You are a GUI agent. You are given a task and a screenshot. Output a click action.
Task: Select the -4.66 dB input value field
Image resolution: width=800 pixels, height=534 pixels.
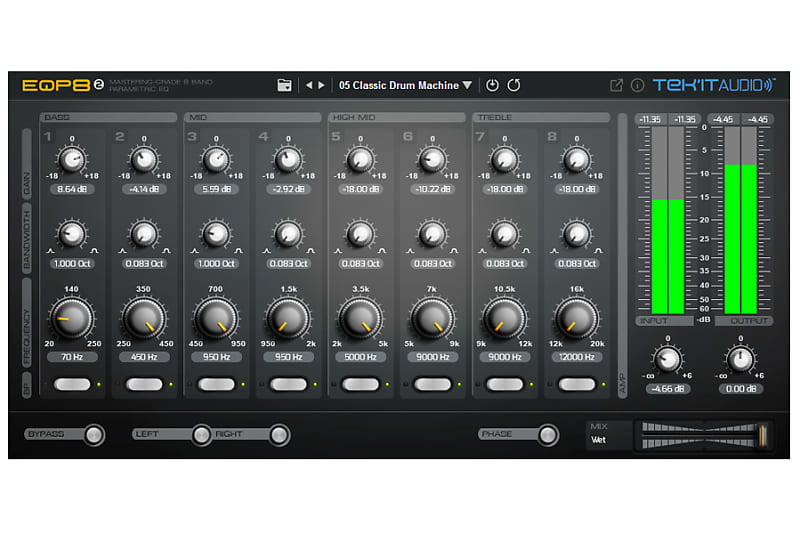pyautogui.click(x=668, y=389)
